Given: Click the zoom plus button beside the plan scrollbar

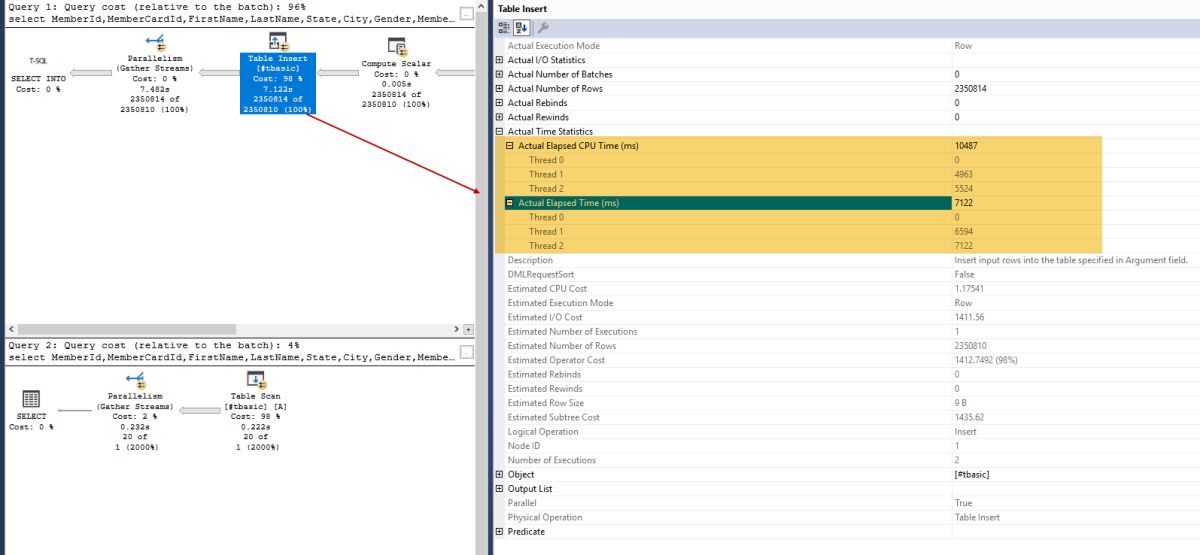Looking at the screenshot, I should click(x=469, y=329).
